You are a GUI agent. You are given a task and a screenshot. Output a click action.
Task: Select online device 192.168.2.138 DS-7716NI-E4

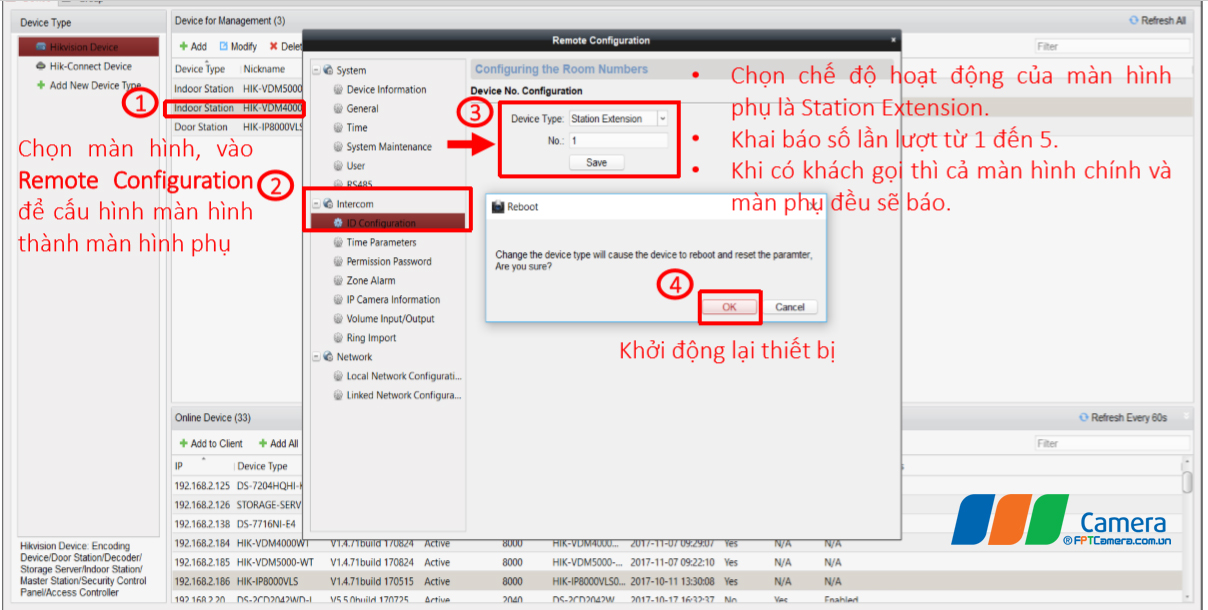(238, 524)
